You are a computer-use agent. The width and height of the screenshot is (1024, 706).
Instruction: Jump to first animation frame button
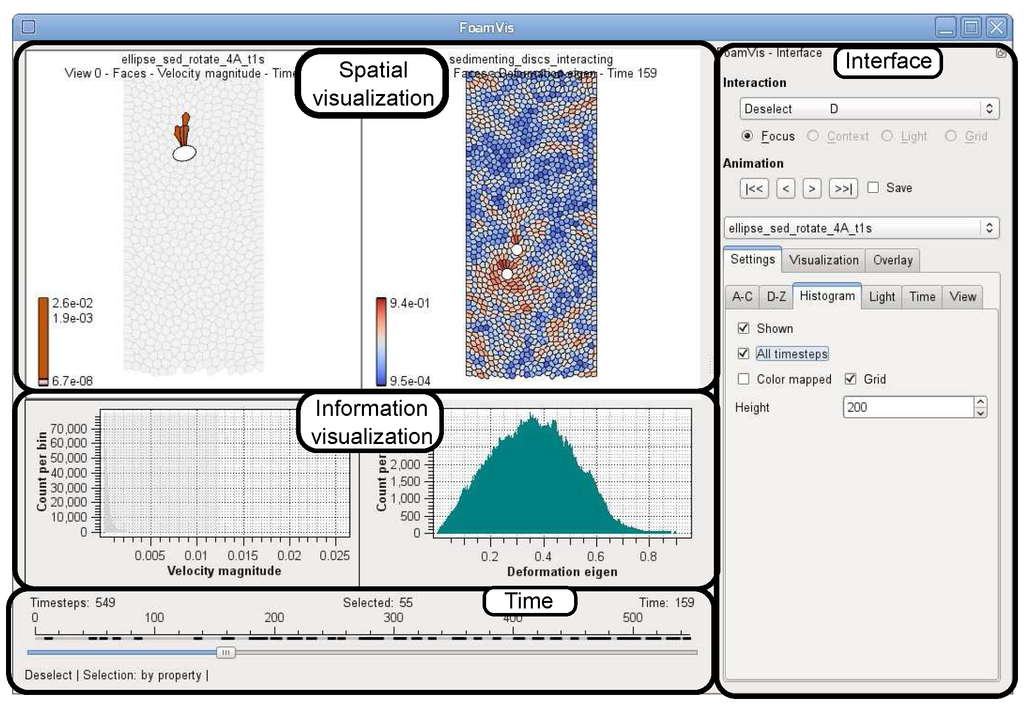click(754, 188)
